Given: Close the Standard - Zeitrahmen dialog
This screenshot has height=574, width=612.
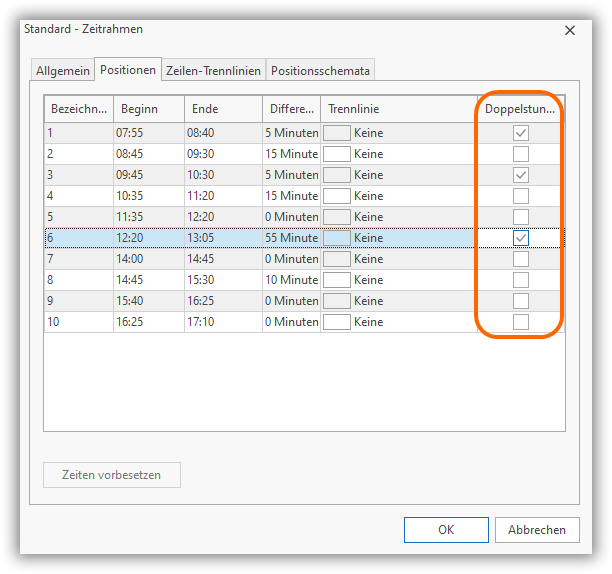Looking at the screenshot, I should point(570,31).
